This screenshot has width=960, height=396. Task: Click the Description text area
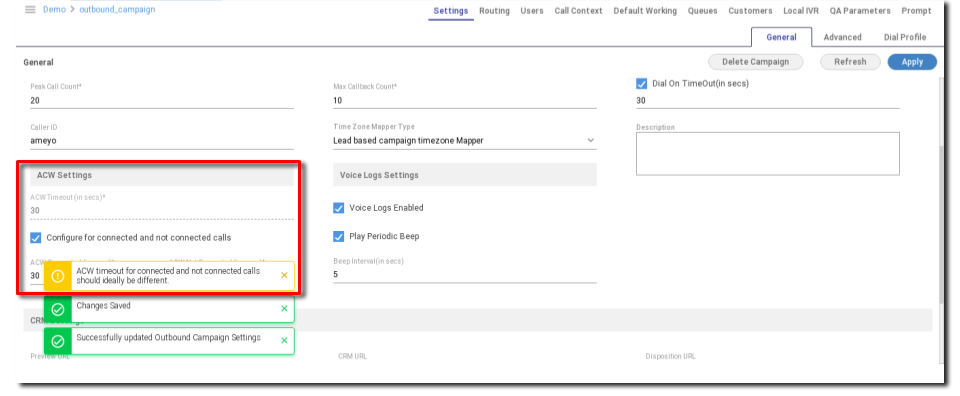coord(768,154)
